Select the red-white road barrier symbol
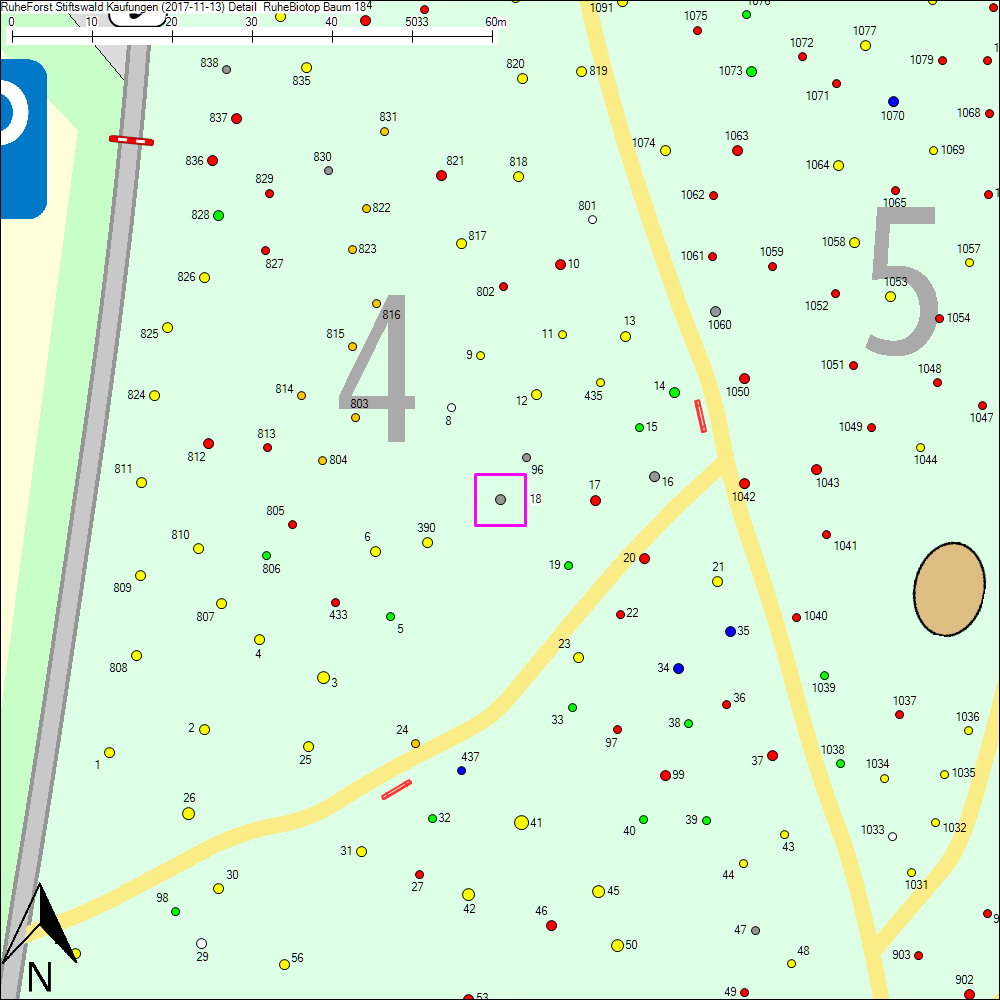1000x1000 pixels. point(131,140)
